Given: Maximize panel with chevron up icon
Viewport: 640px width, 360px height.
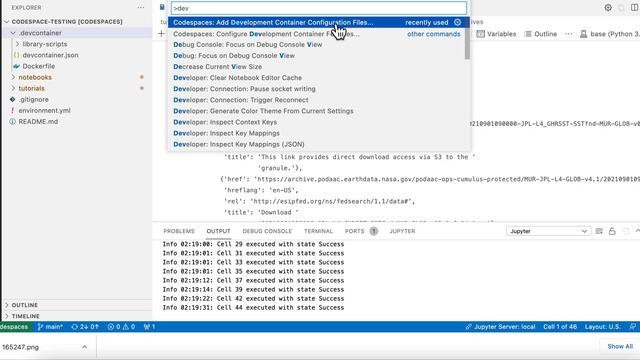Looking at the screenshot, I should 637,231.
